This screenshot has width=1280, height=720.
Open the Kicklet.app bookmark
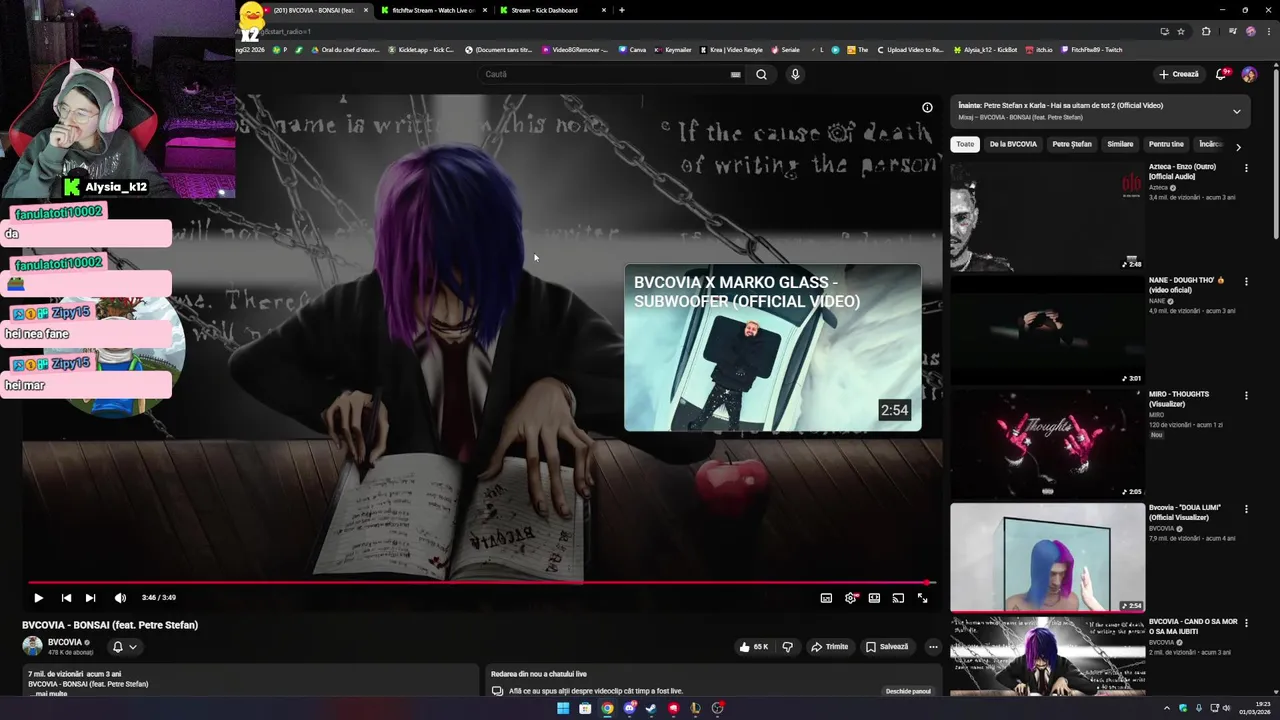tap(420, 49)
